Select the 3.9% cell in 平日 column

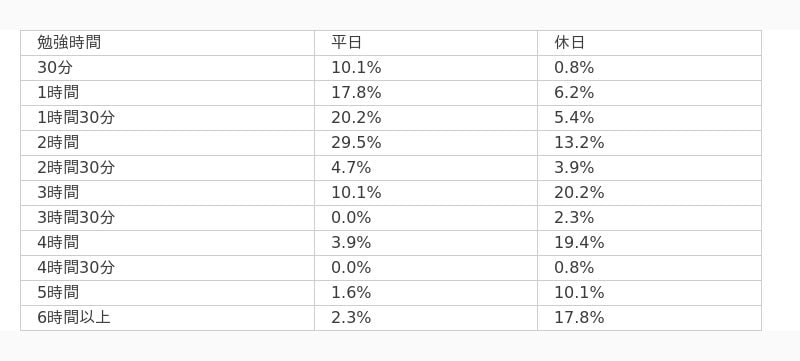pyautogui.click(x=426, y=243)
